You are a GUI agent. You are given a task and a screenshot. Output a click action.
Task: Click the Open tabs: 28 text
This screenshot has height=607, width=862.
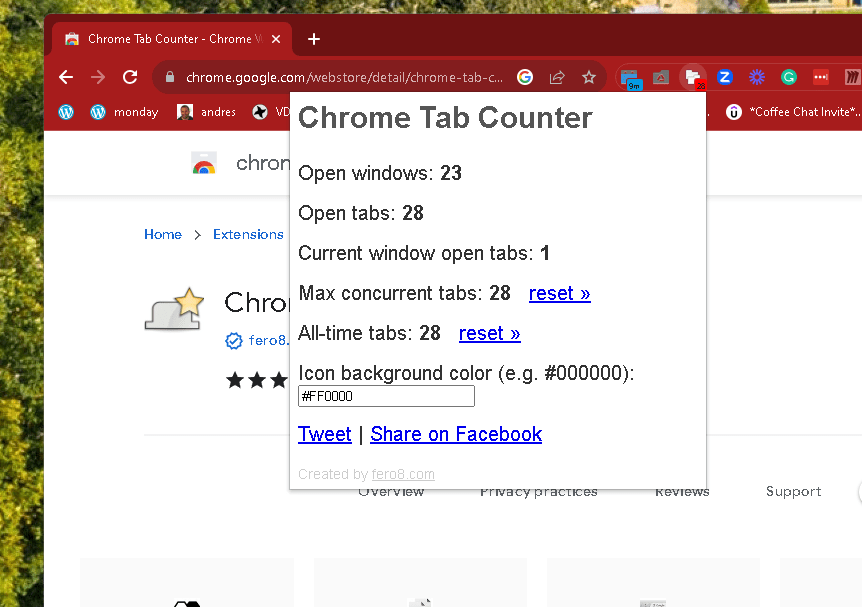[x=361, y=213]
